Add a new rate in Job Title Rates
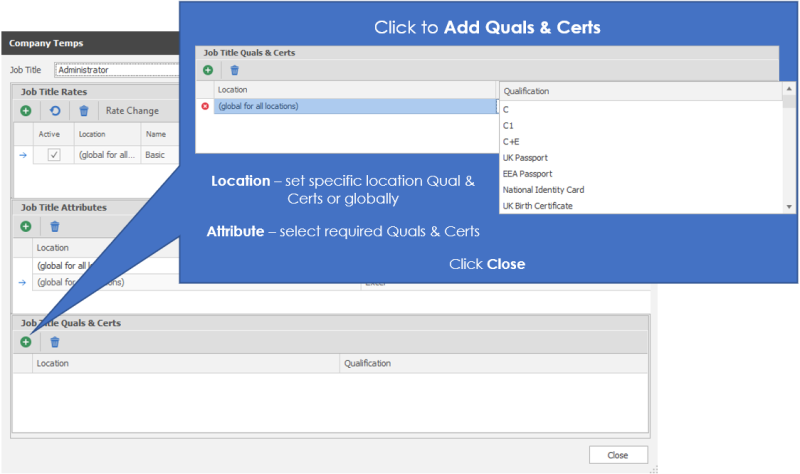 tap(25, 111)
